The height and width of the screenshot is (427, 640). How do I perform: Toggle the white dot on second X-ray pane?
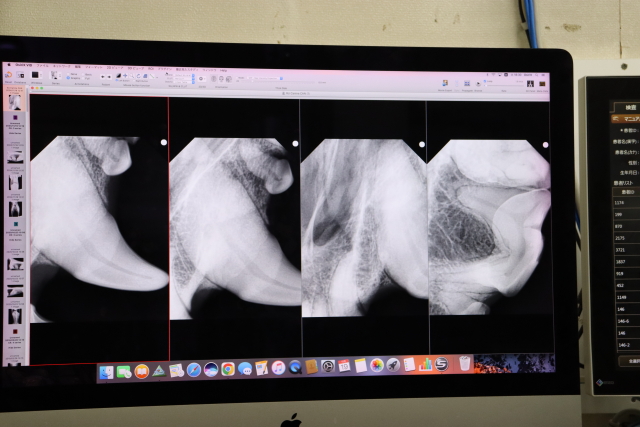click(x=295, y=143)
